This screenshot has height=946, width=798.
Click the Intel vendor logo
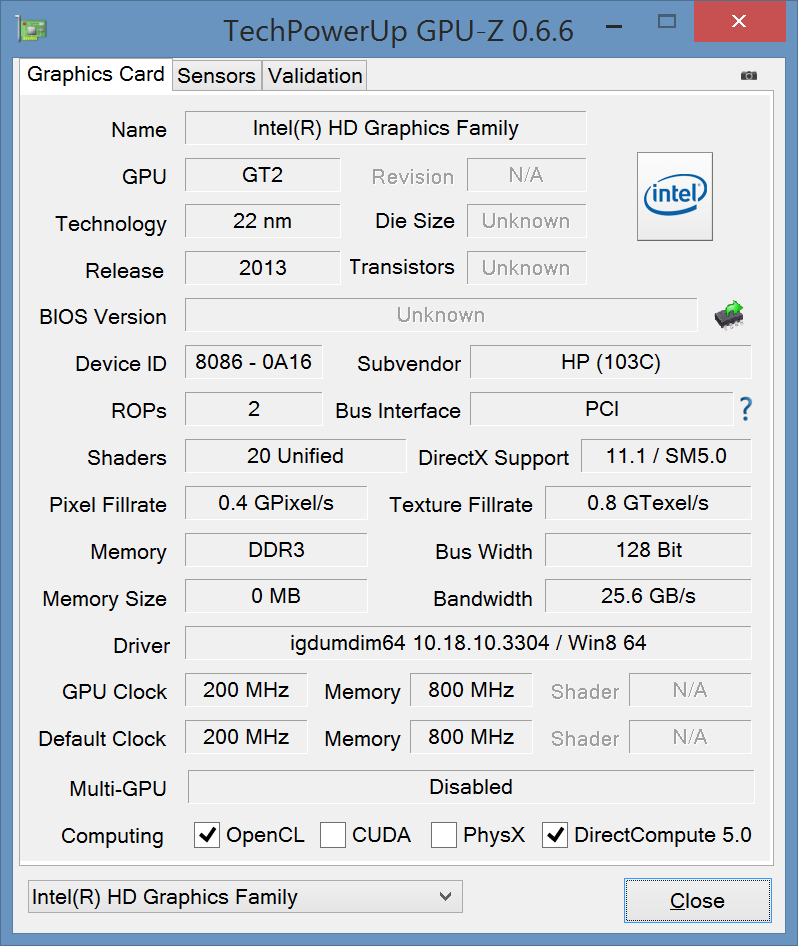(675, 196)
